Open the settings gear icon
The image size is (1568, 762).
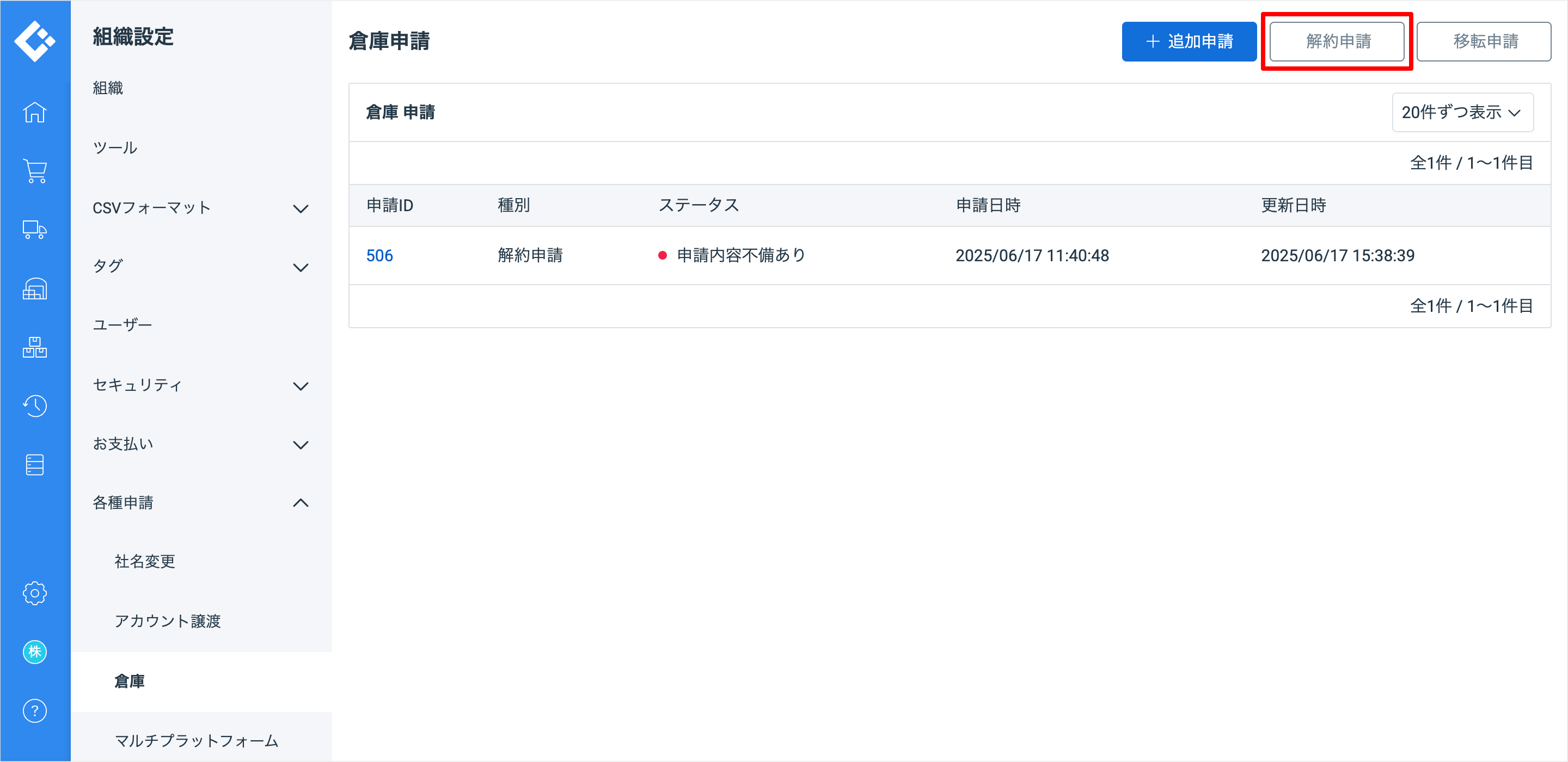coord(35,593)
